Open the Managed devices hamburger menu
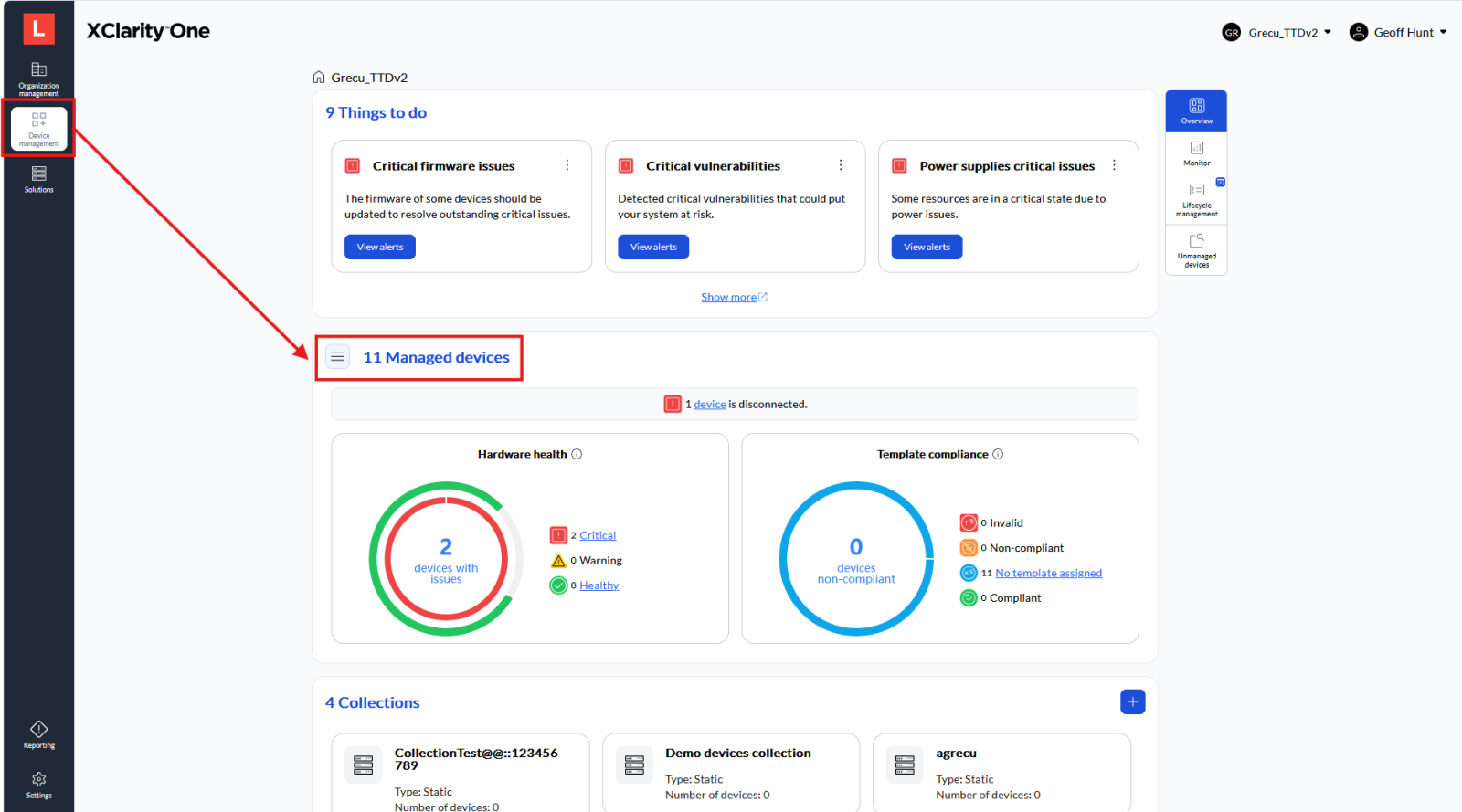Image resolution: width=1462 pixels, height=812 pixels. 338,357
